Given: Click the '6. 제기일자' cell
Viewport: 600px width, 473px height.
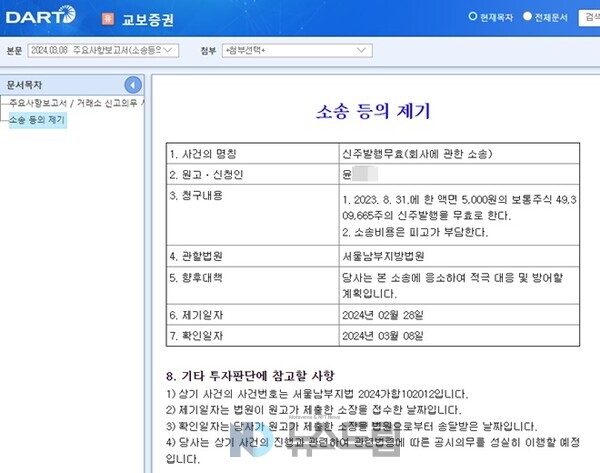Looking at the screenshot, I should pos(253,315).
